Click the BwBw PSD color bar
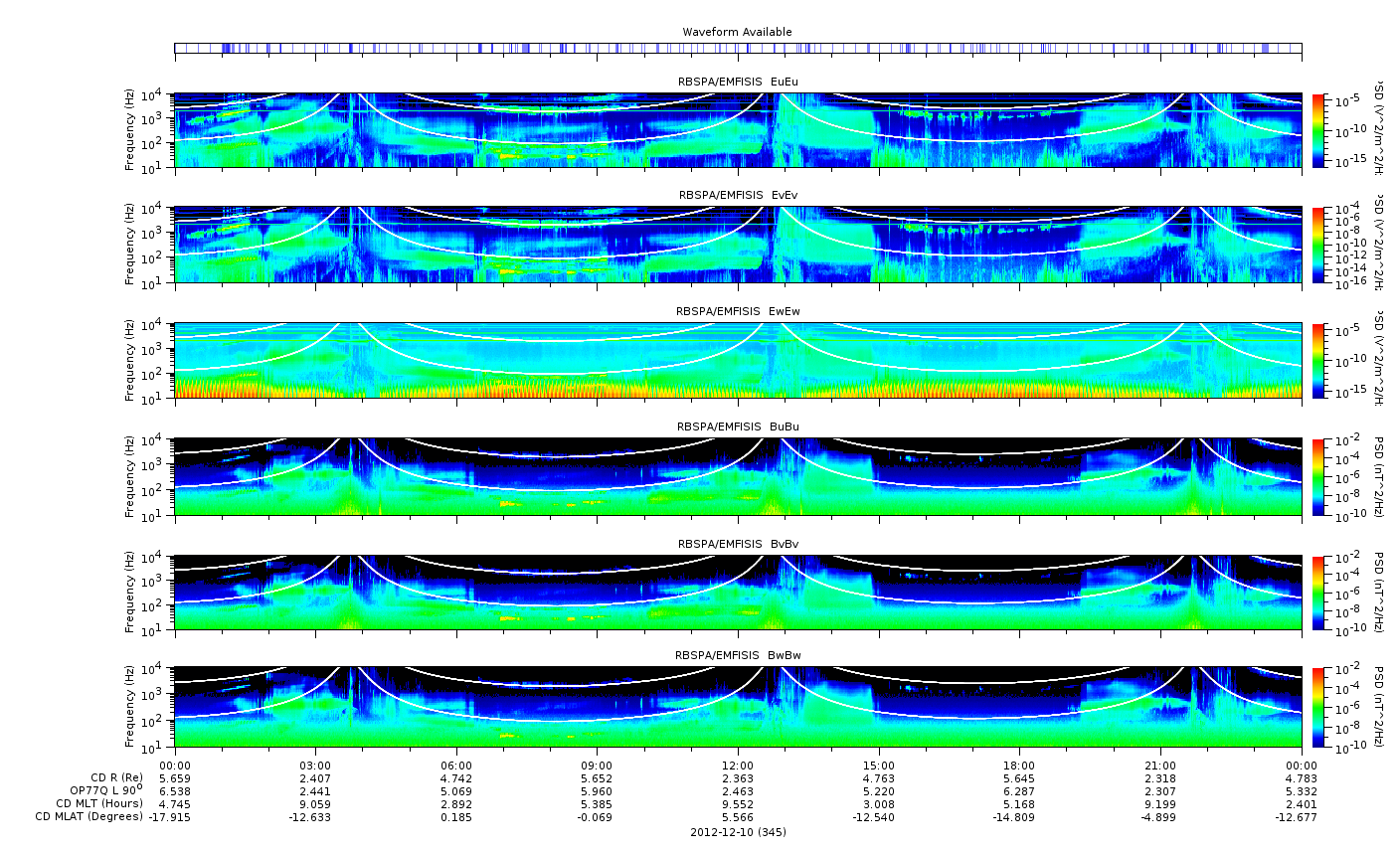Screen dimensions: 1400x854 tap(1317, 708)
